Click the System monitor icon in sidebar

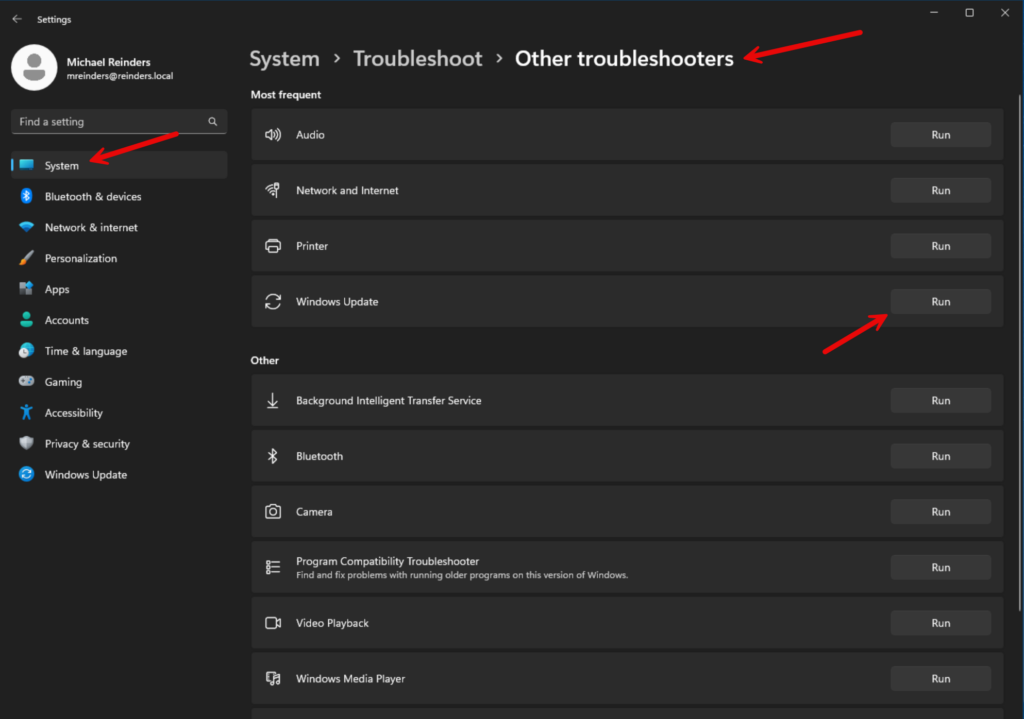(x=27, y=165)
